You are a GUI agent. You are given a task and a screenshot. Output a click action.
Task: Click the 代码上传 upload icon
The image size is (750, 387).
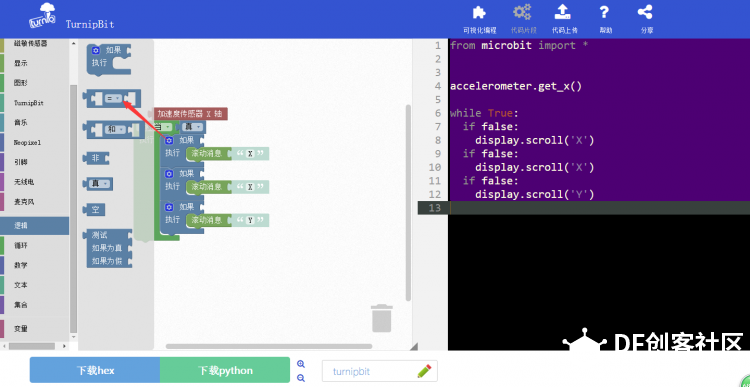[x=564, y=19]
